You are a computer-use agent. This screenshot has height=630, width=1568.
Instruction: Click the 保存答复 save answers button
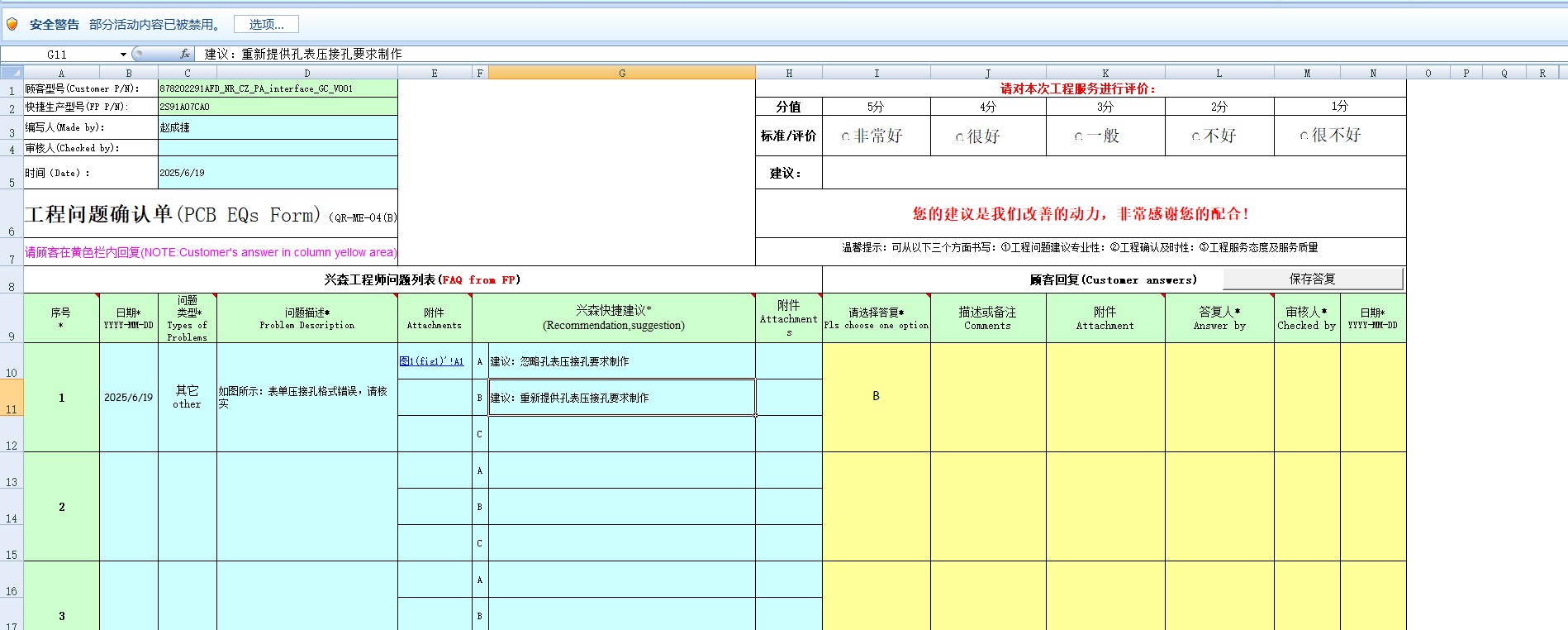coord(1313,279)
